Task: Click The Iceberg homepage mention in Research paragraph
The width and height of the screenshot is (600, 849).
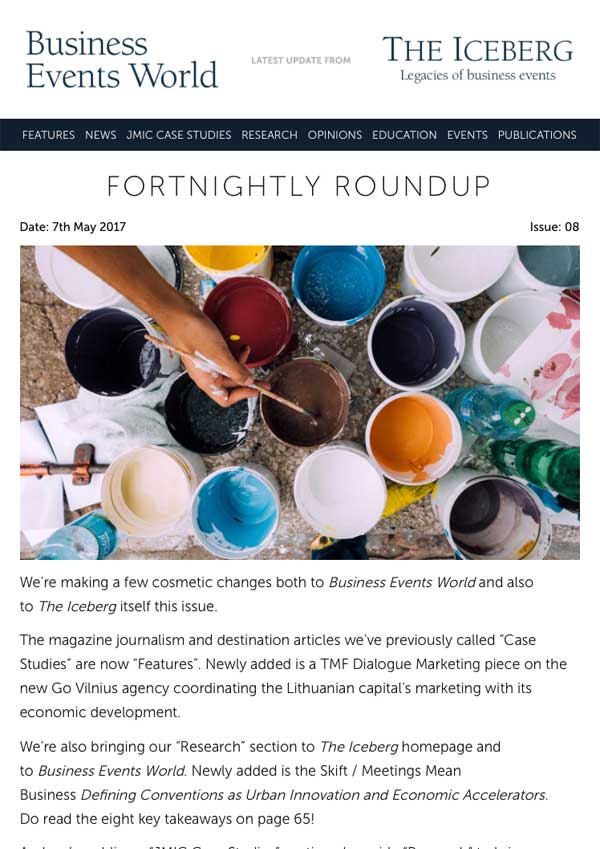Action: coord(357,746)
